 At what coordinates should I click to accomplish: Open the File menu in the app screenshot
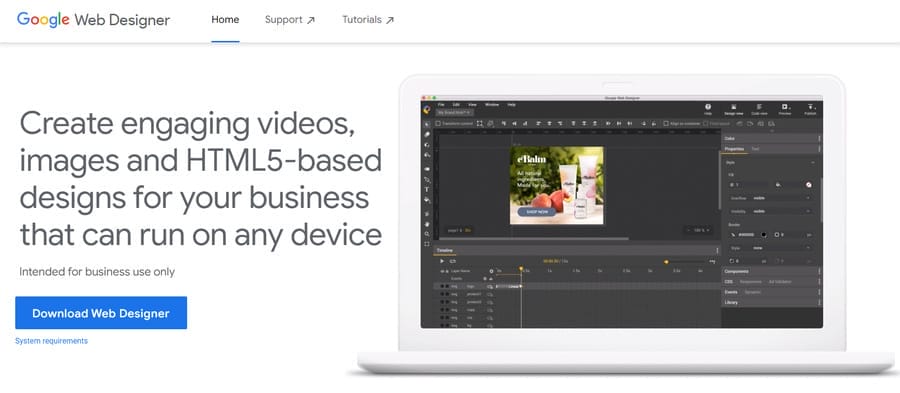click(x=441, y=105)
